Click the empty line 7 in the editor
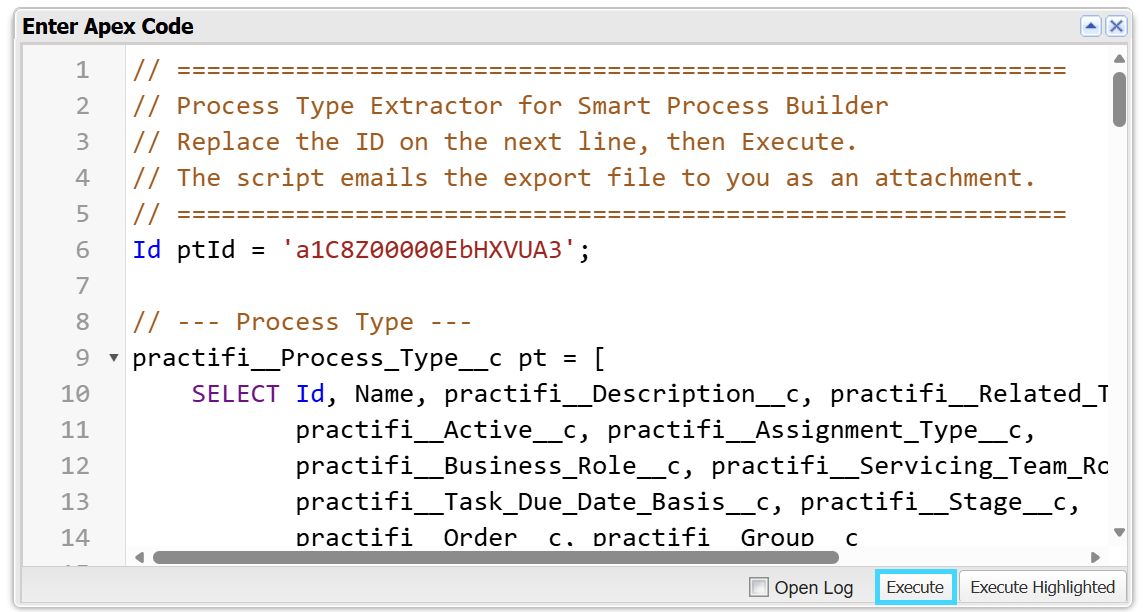 [x=616, y=286]
